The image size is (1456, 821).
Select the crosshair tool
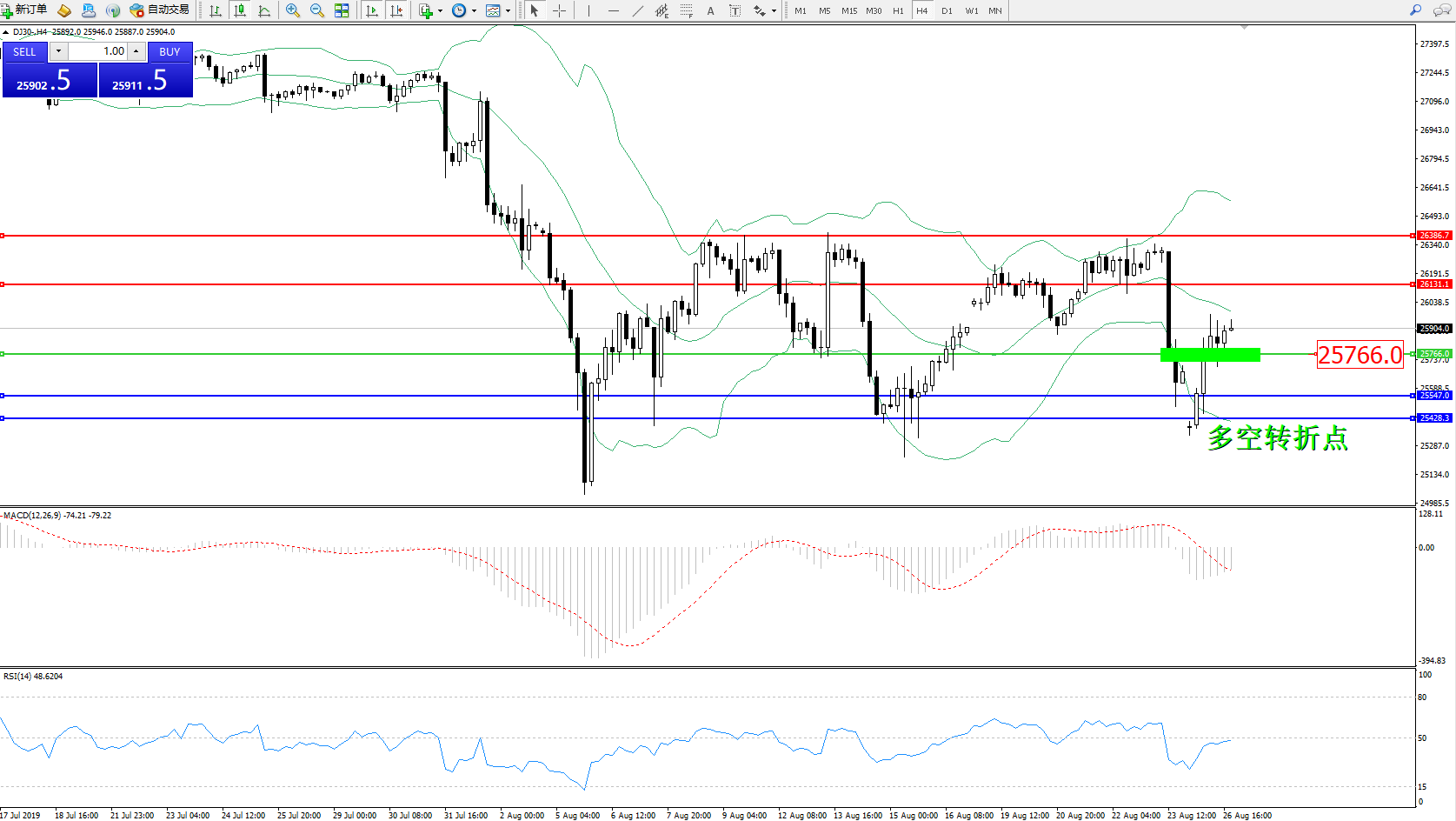[x=559, y=10]
